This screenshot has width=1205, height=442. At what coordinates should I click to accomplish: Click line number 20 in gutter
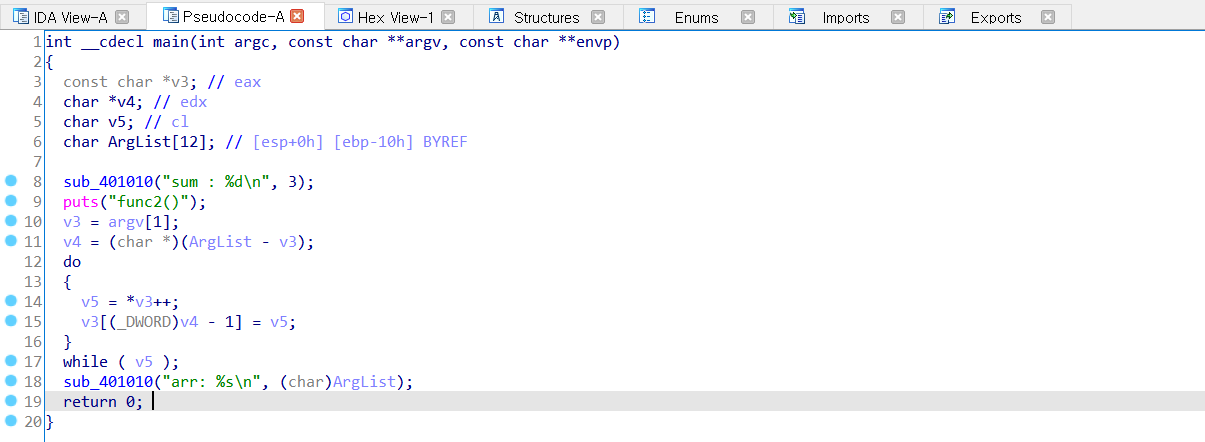32,422
